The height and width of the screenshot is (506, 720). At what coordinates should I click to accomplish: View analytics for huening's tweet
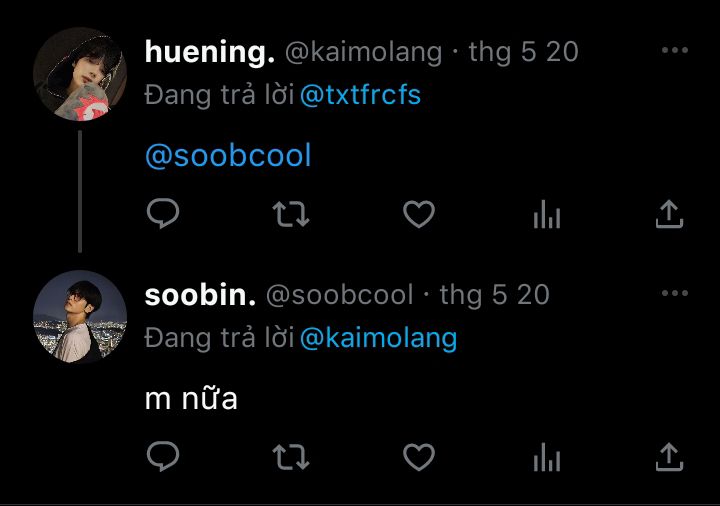click(x=547, y=214)
